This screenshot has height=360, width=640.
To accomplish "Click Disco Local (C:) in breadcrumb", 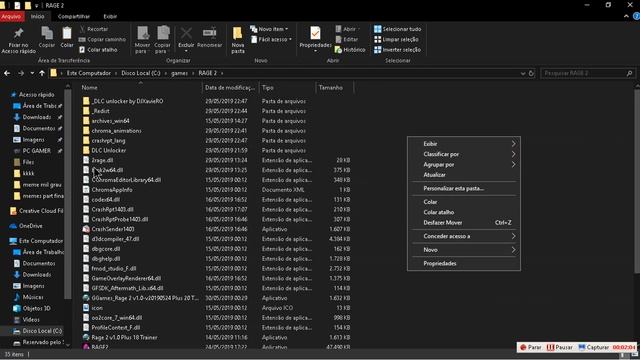I will 141,73.
